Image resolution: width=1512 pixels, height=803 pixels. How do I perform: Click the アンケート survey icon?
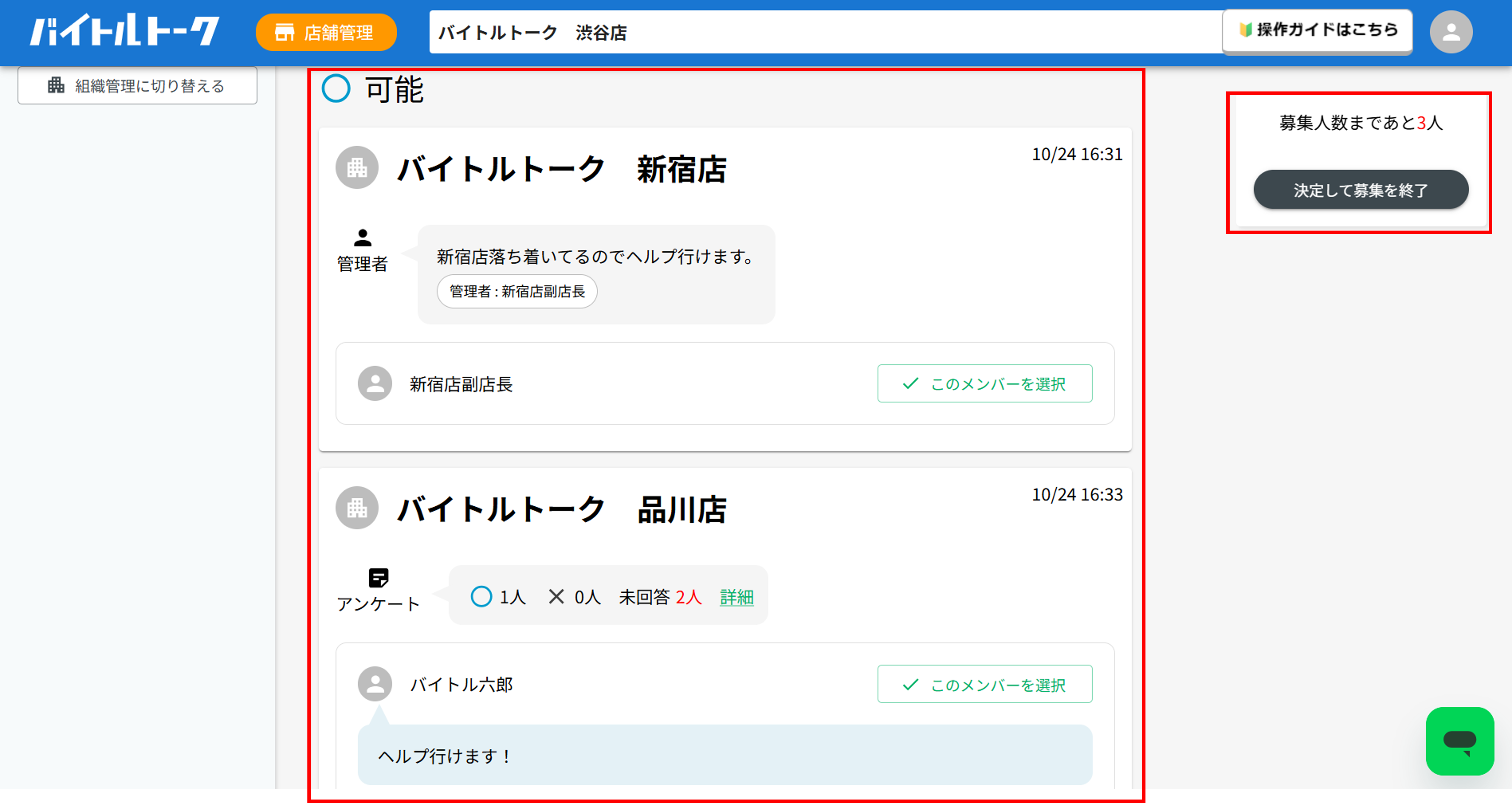click(379, 578)
